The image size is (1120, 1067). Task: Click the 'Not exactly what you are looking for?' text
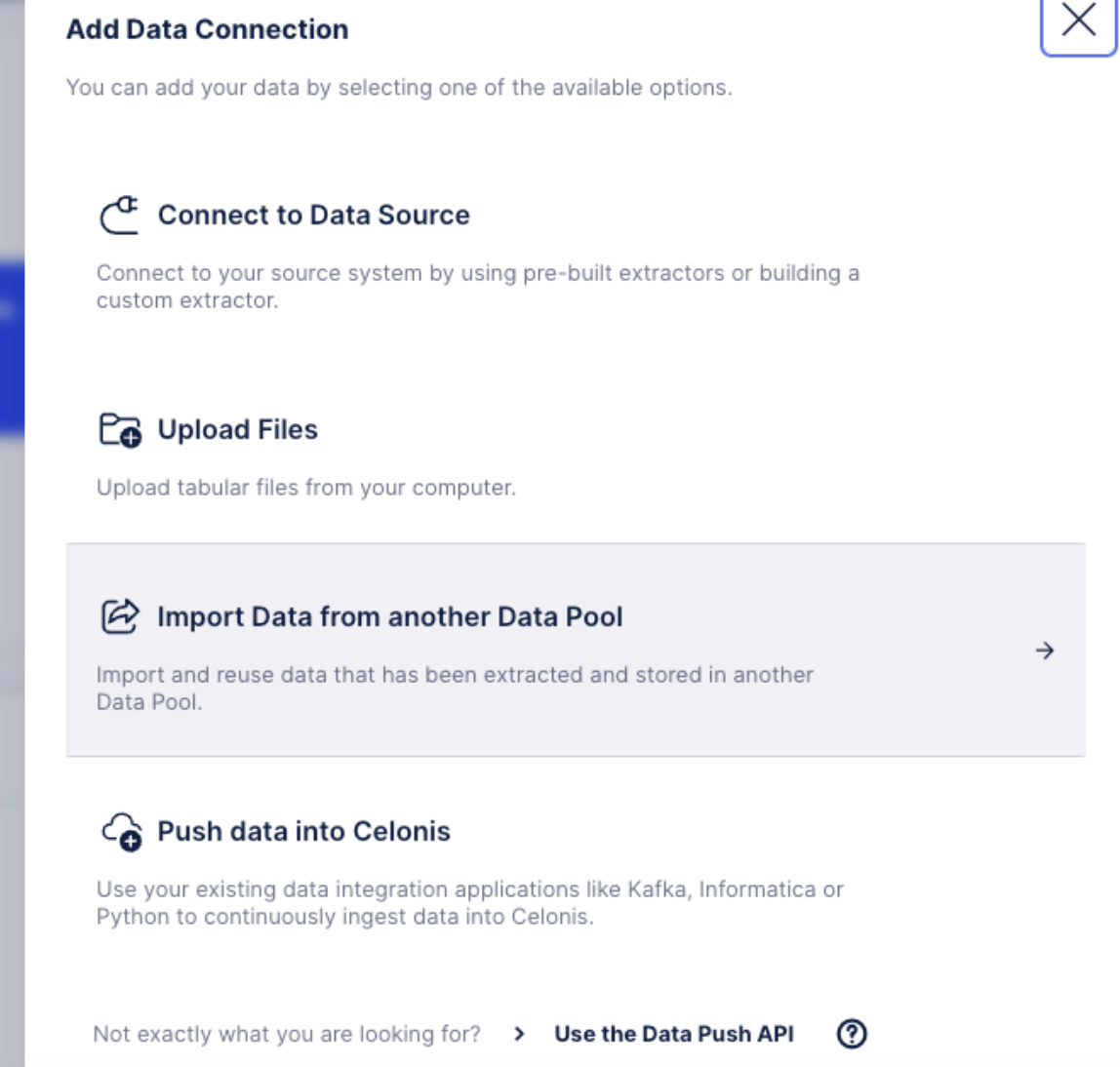pyautogui.click(x=286, y=1034)
